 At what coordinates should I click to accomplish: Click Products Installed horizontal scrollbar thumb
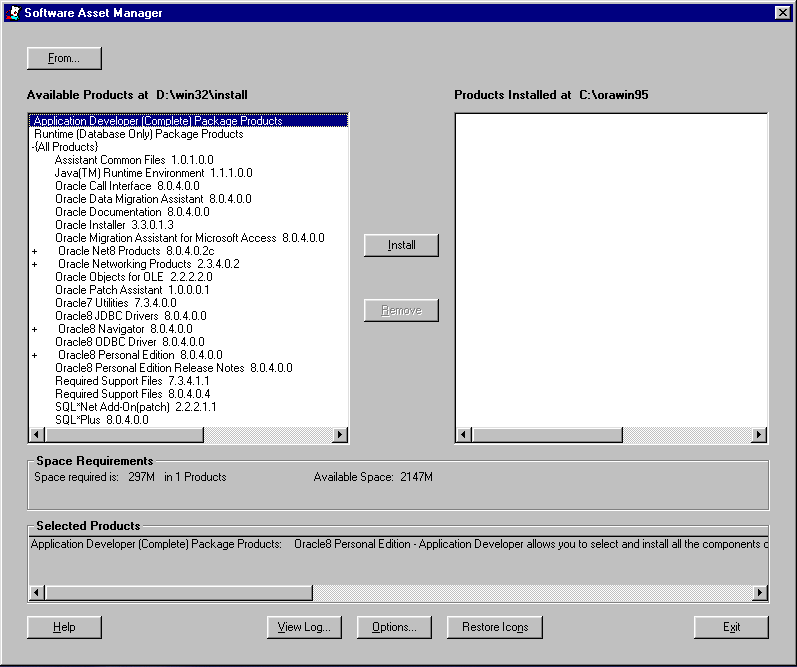pyautogui.click(x=547, y=435)
